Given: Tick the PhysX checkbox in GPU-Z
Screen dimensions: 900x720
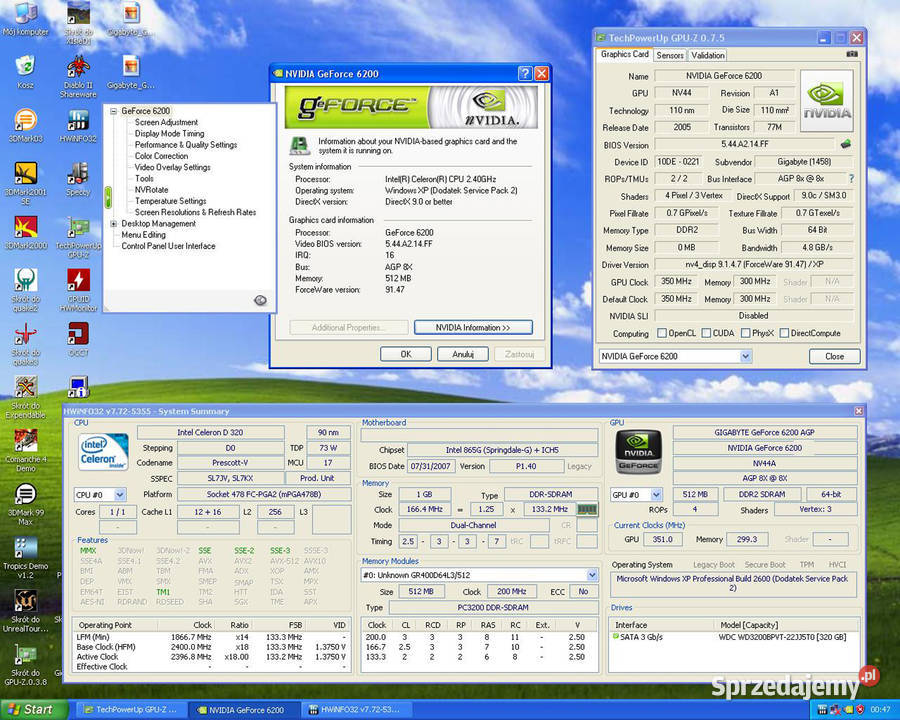Looking at the screenshot, I should pos(743,333).
